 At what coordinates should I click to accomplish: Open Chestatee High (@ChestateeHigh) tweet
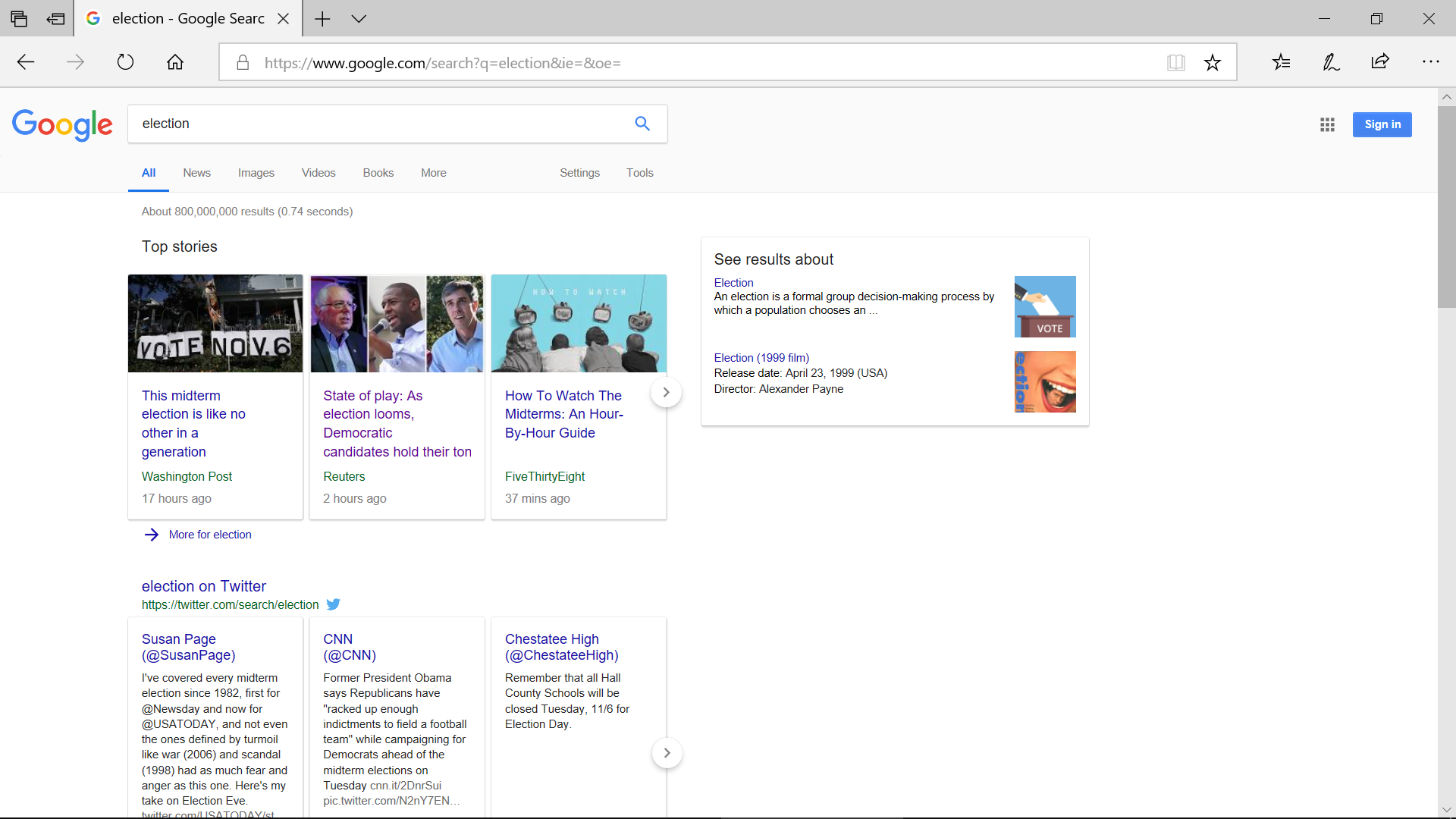click(x=562, y=647)
